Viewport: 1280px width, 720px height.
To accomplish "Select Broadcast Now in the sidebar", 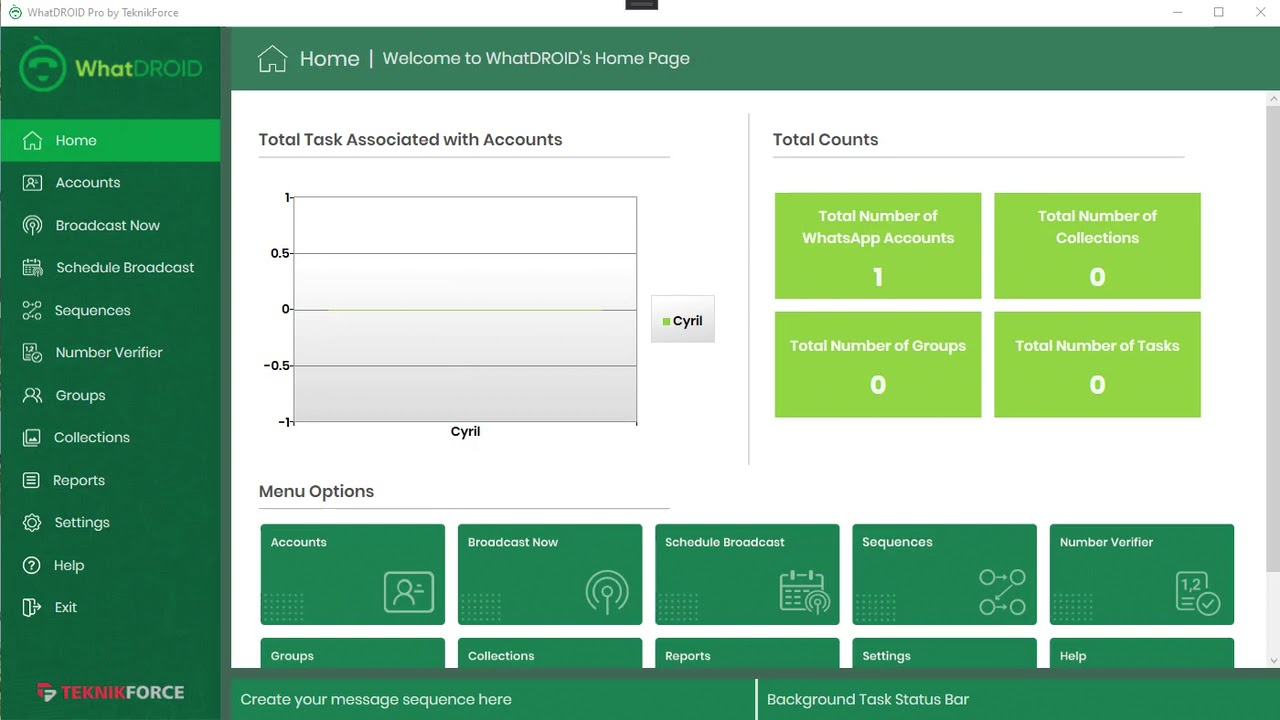I will click(110, 225).
